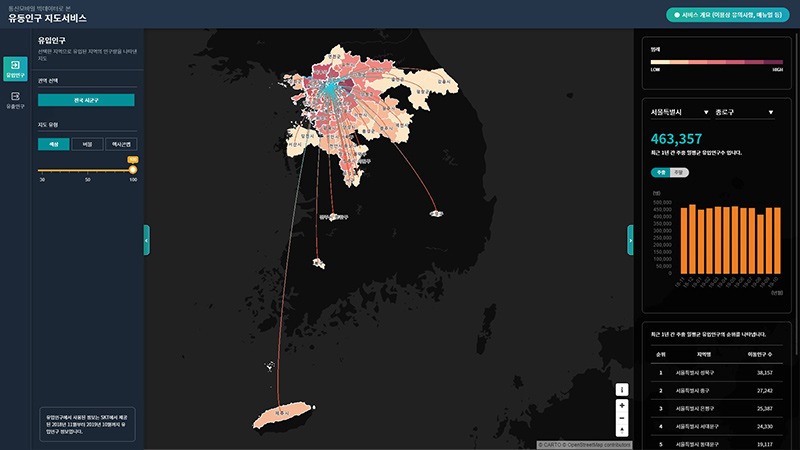Select the 유입인구 sidebar icon
800x450 pixels.
click(x=15, y=68)
